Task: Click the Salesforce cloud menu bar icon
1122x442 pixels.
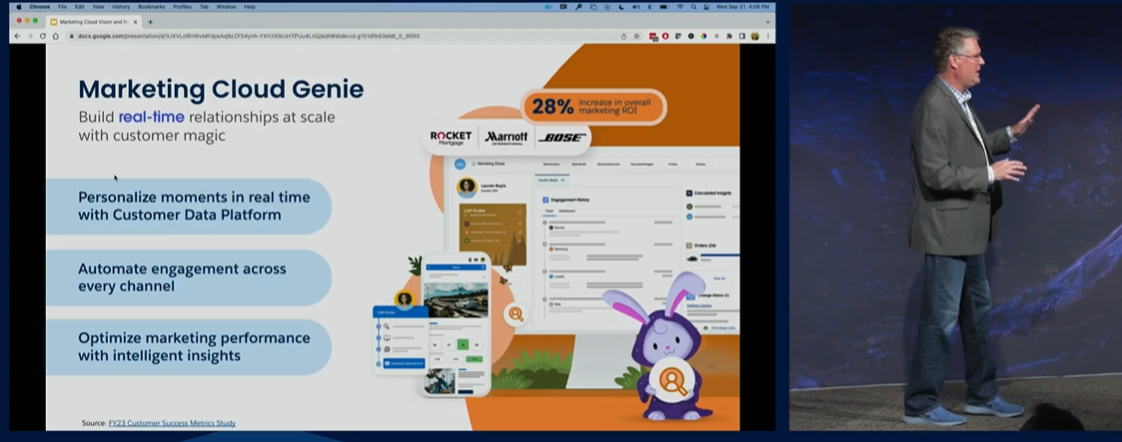Action: 548,7
